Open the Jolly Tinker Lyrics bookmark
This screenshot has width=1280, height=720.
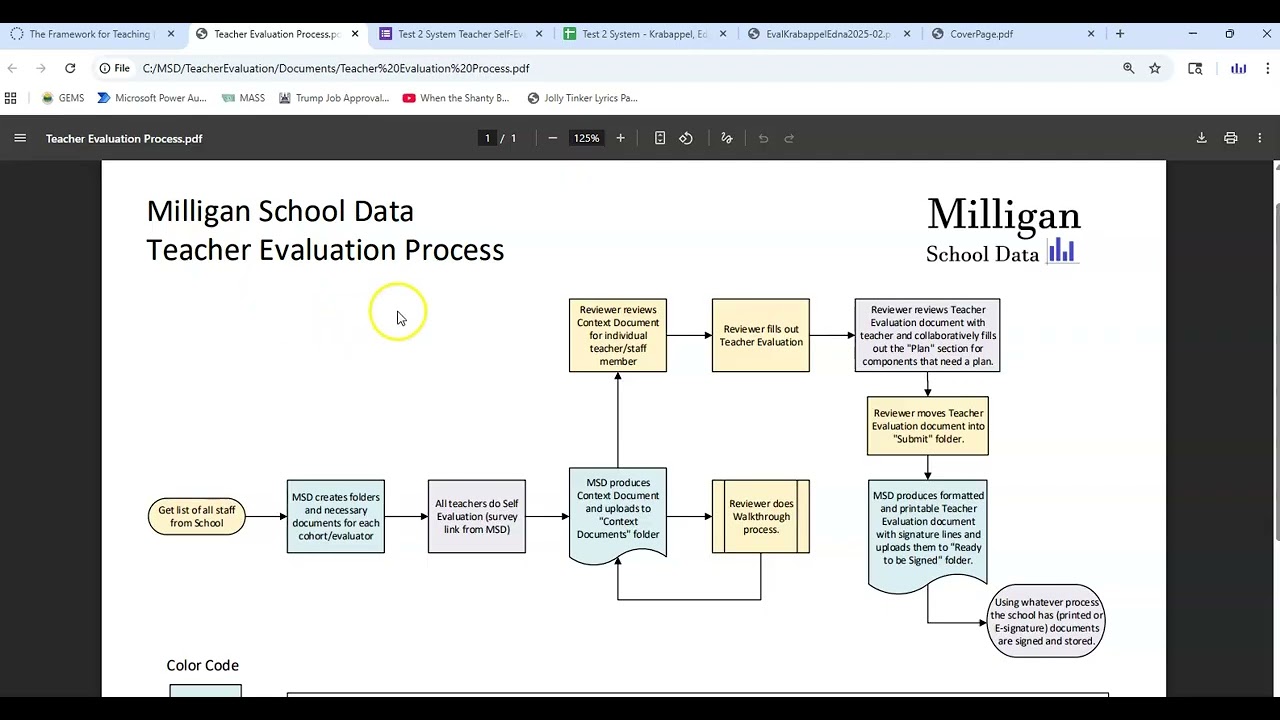pyautogui.click(x=582, y=98)
